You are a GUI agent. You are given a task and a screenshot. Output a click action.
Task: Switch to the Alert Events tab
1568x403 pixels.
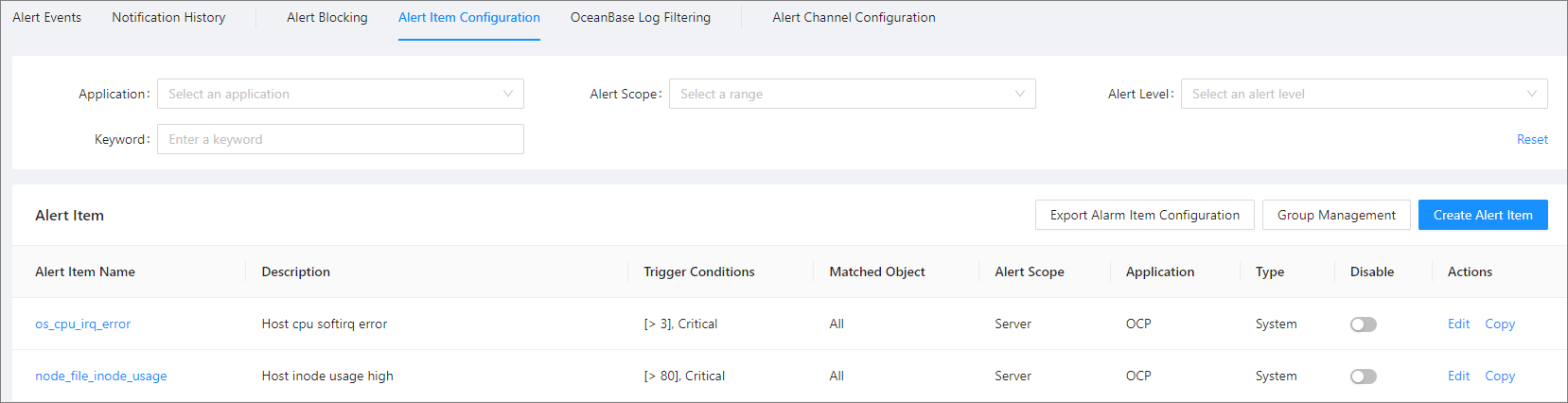pyautogui.click(x=46, y=17)
